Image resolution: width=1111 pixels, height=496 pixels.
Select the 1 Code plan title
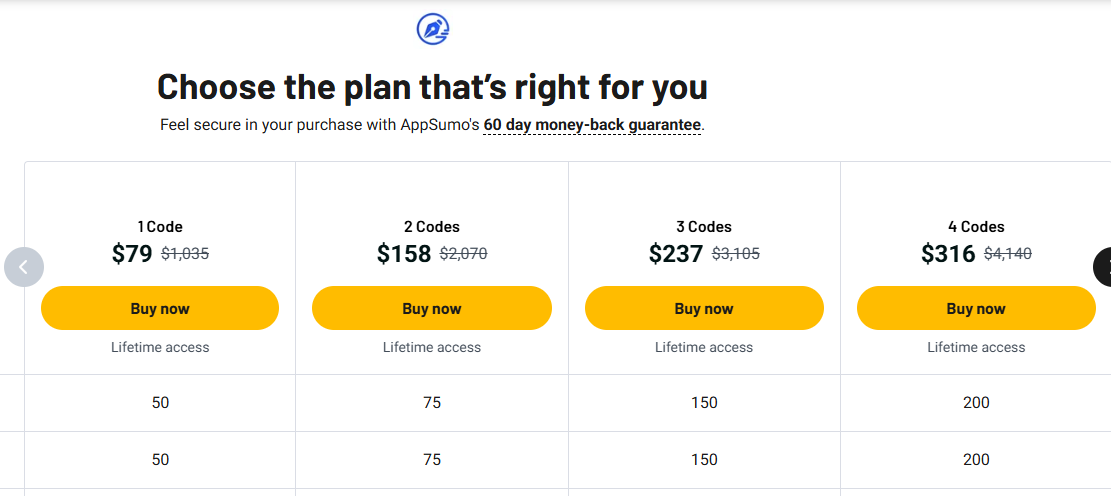[160, 227]
